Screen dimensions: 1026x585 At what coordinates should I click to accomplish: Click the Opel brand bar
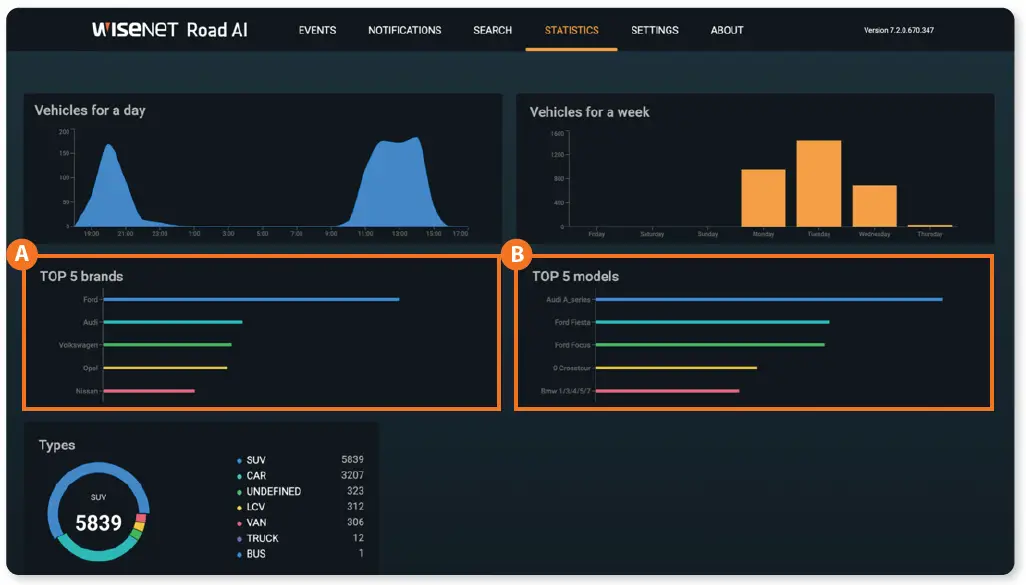point(165,368)
